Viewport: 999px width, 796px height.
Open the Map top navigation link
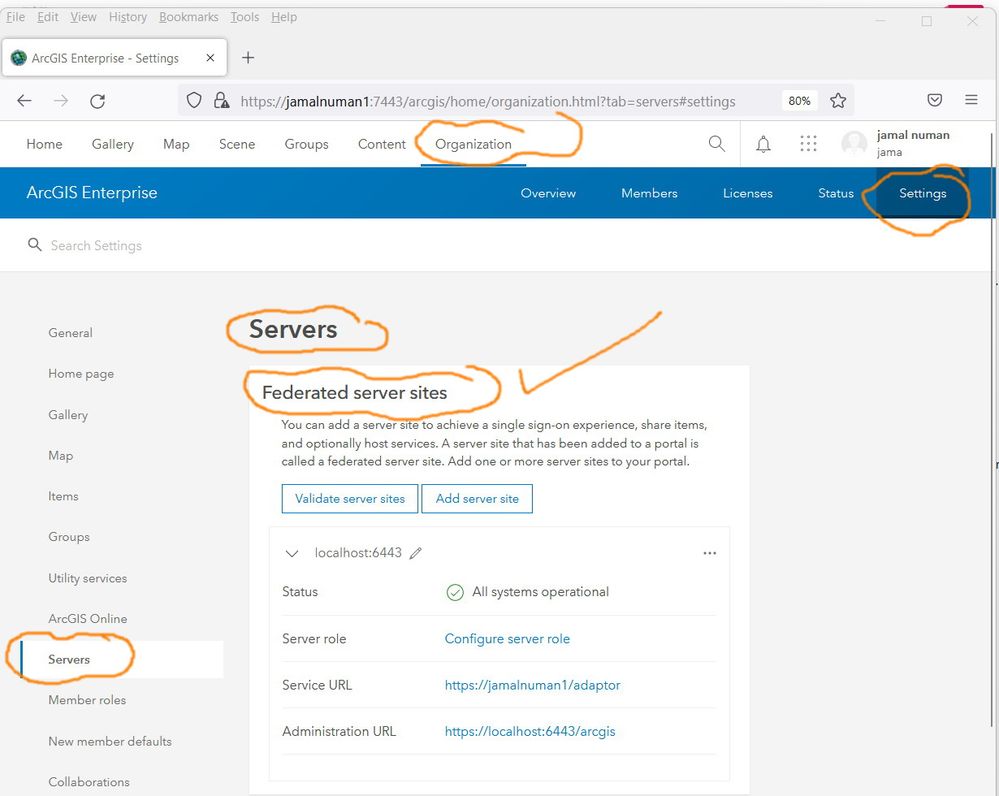coord(176,144)
